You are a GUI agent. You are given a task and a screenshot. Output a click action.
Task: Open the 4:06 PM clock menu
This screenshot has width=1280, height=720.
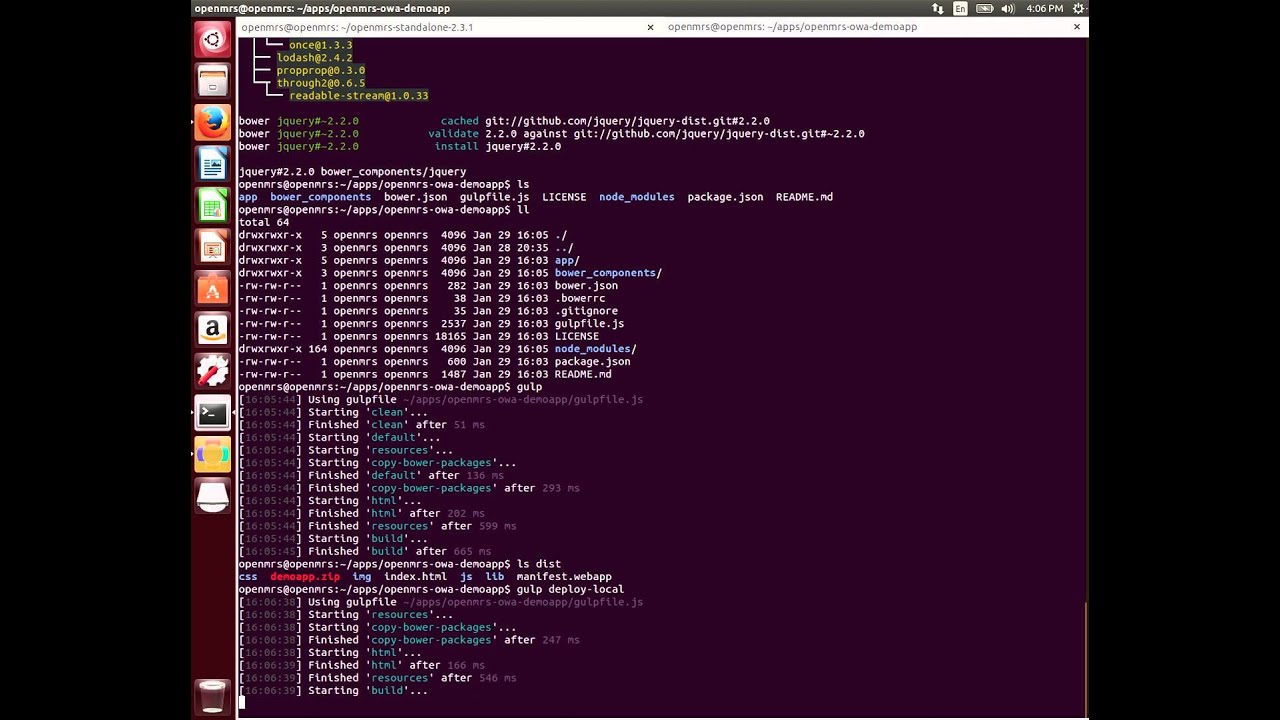click(x=1044, y=8)
